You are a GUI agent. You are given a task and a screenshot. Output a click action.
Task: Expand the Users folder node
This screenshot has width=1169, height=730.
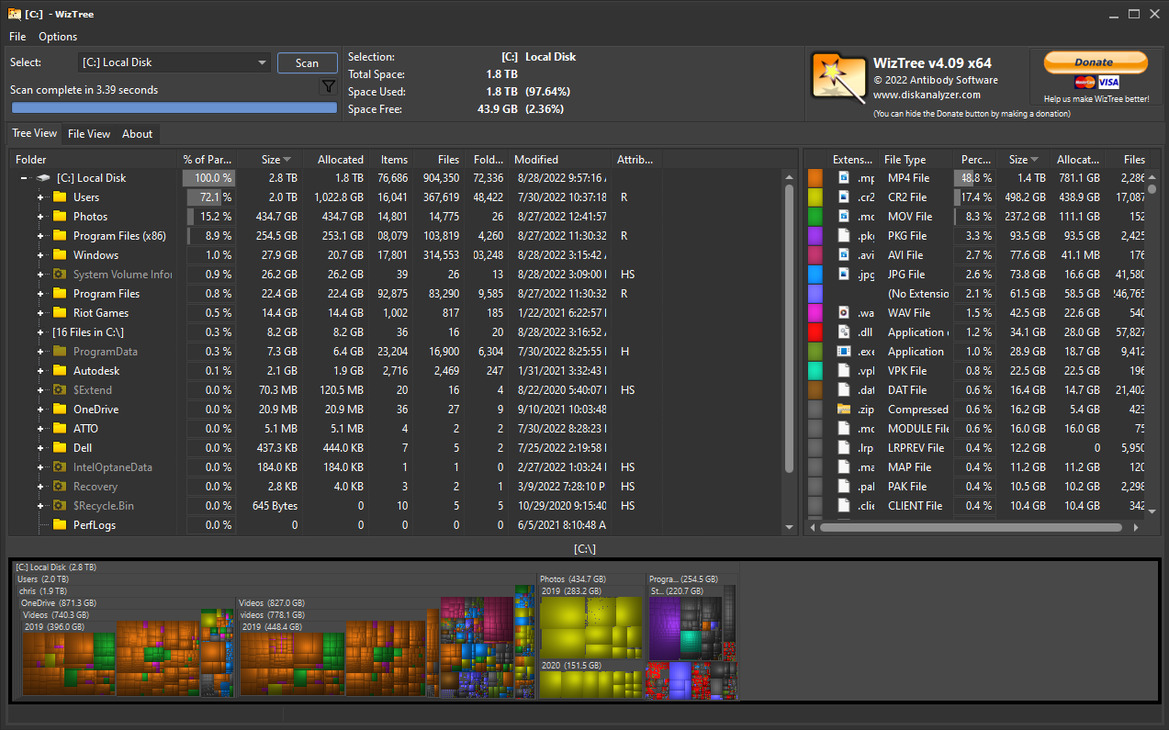pos(40,198)
